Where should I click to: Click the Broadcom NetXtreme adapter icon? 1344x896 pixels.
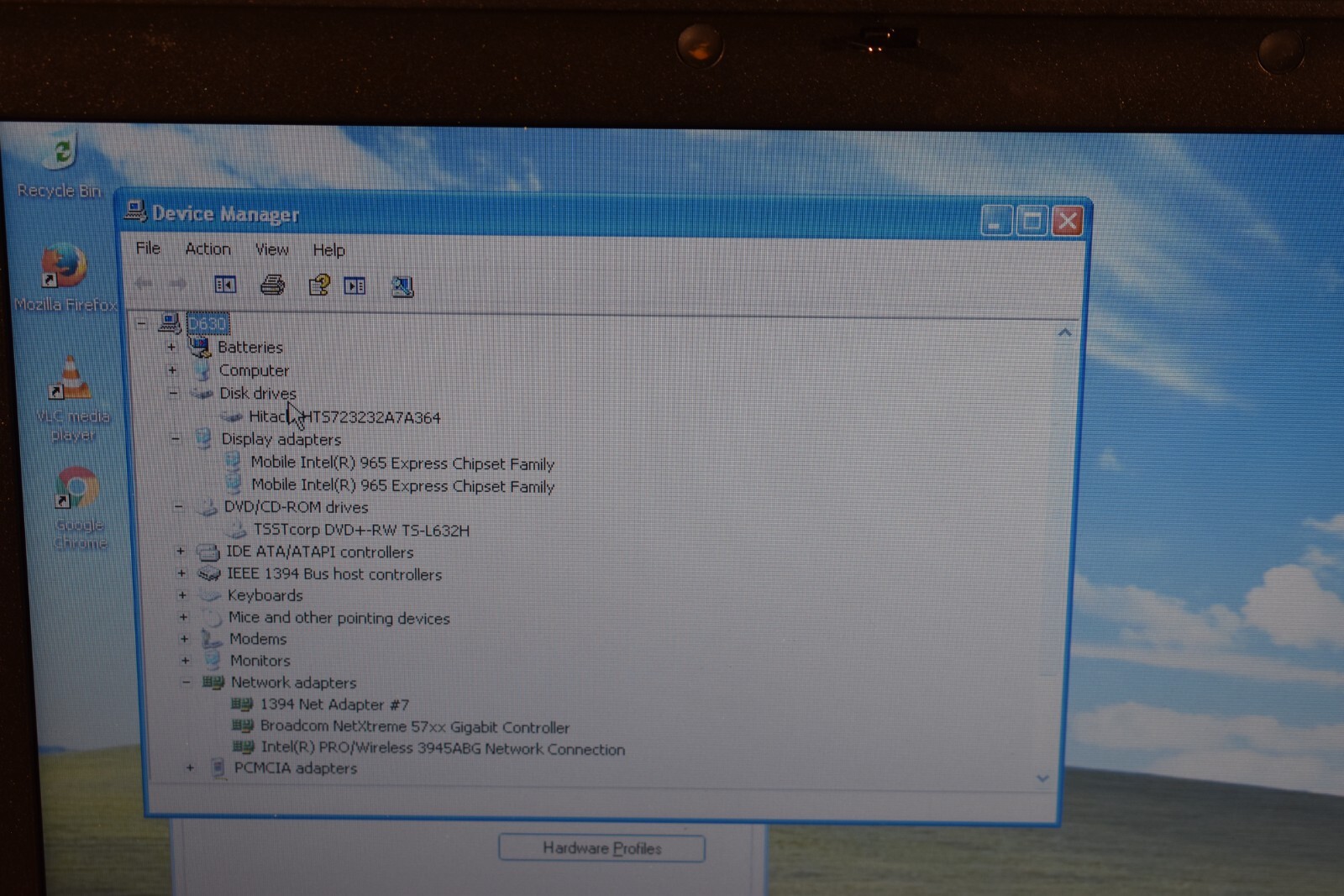coord(243,726)
